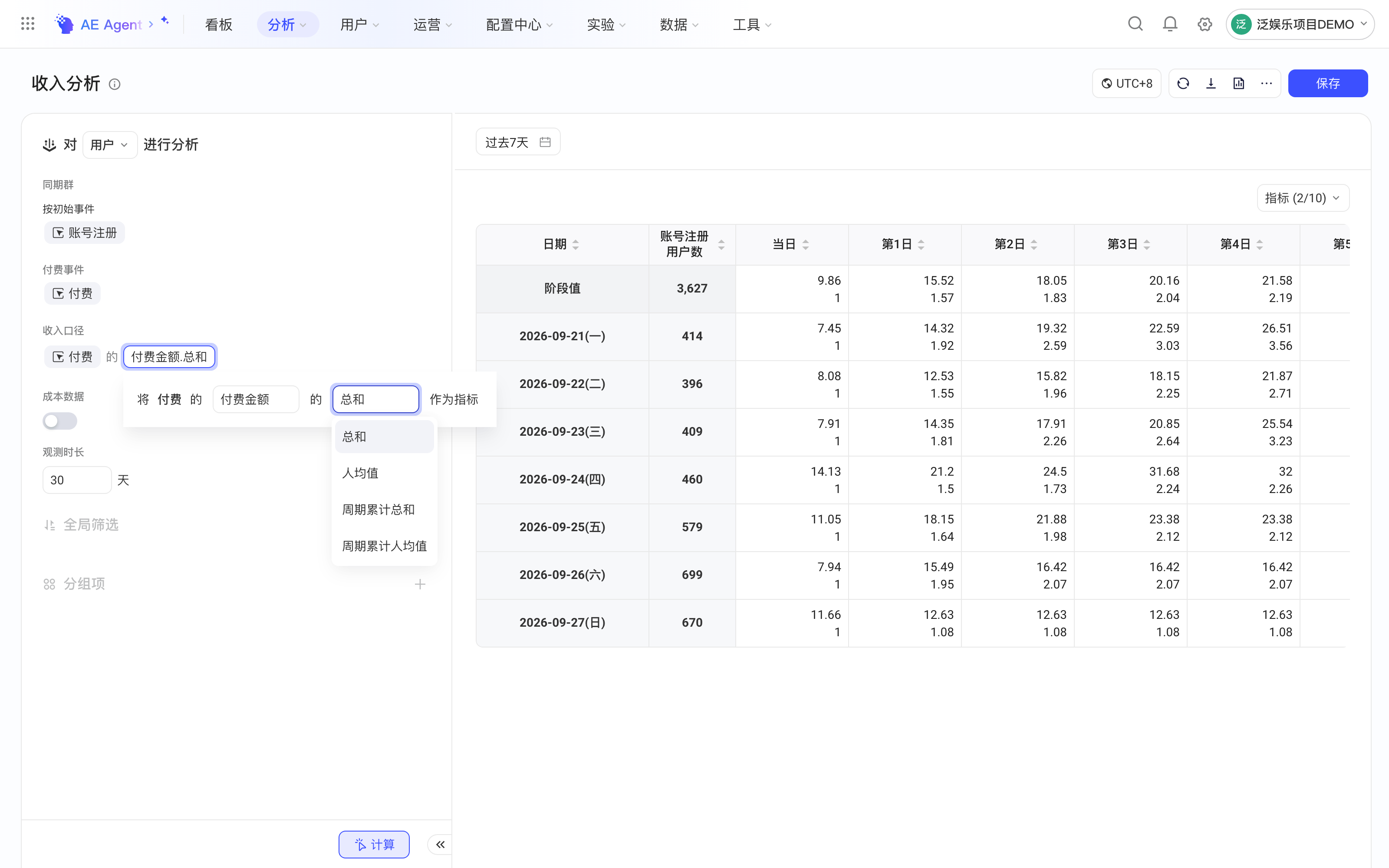Open the 配置中心 navigation menu
The image size is (1389, 868).
[520, 24]
